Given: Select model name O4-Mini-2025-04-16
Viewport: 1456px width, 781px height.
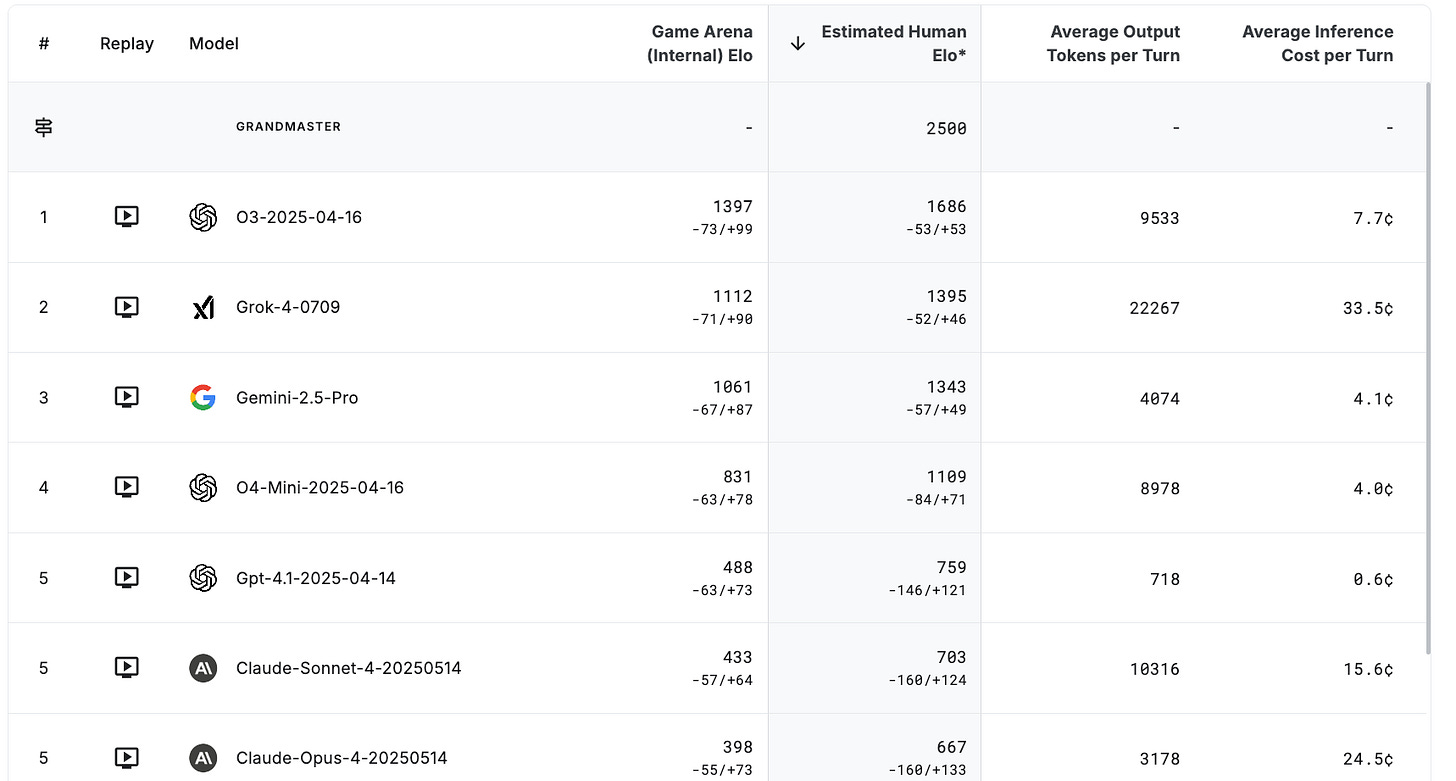Looking at the screenshot, I should click(320, 487).
